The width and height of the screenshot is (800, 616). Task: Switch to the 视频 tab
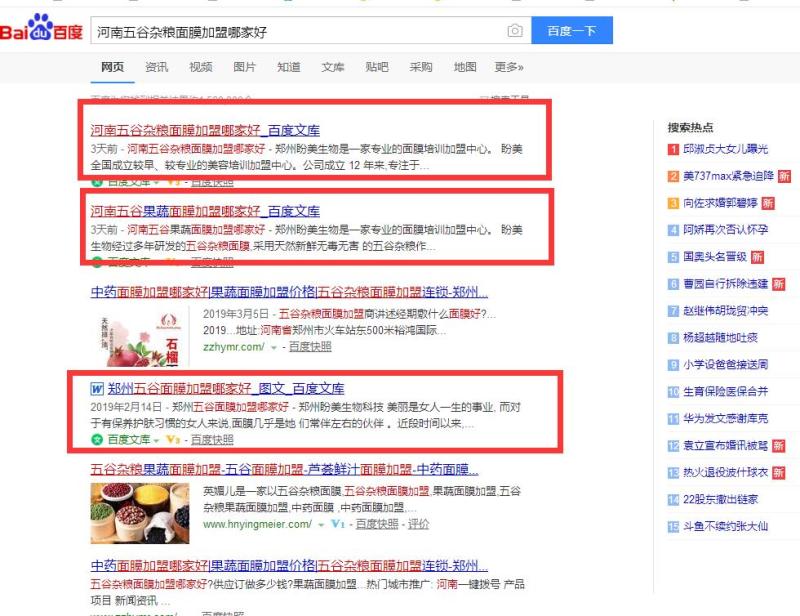[x=200, y=67]
